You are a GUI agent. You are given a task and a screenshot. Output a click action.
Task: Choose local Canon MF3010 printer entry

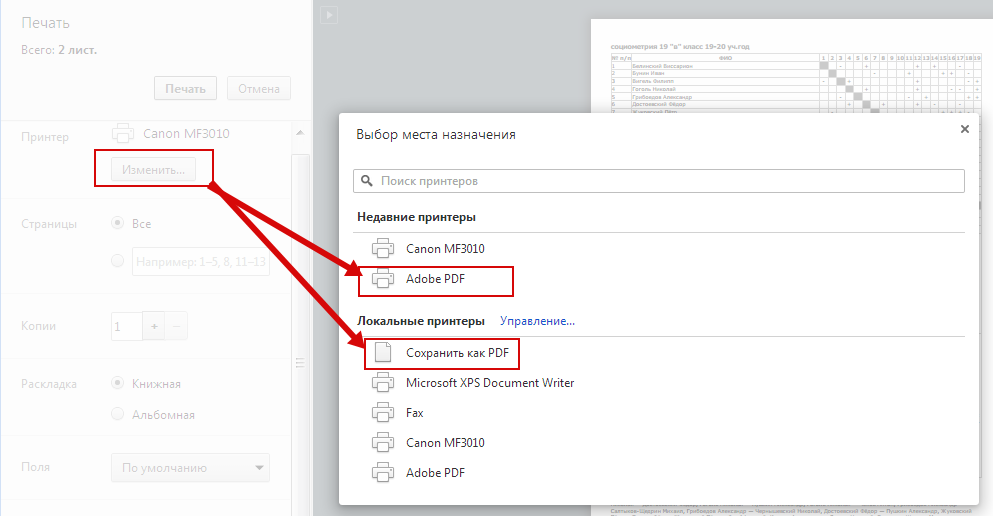pyautogui.click(x=445, y=442)
